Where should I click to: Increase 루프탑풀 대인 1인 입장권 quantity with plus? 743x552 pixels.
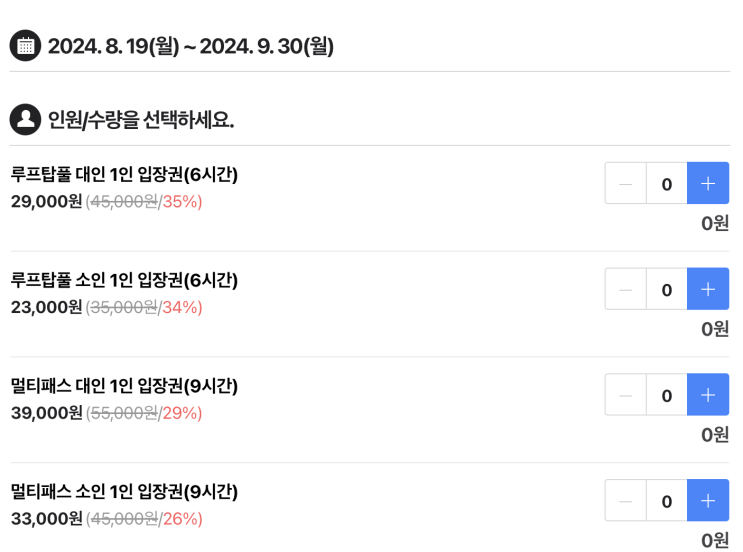(707, 183)
